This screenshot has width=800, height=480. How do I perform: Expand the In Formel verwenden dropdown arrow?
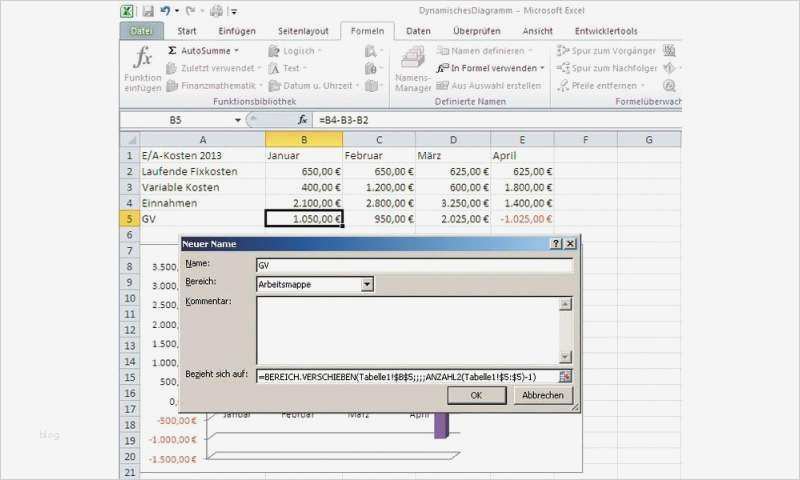pos(542,68)
